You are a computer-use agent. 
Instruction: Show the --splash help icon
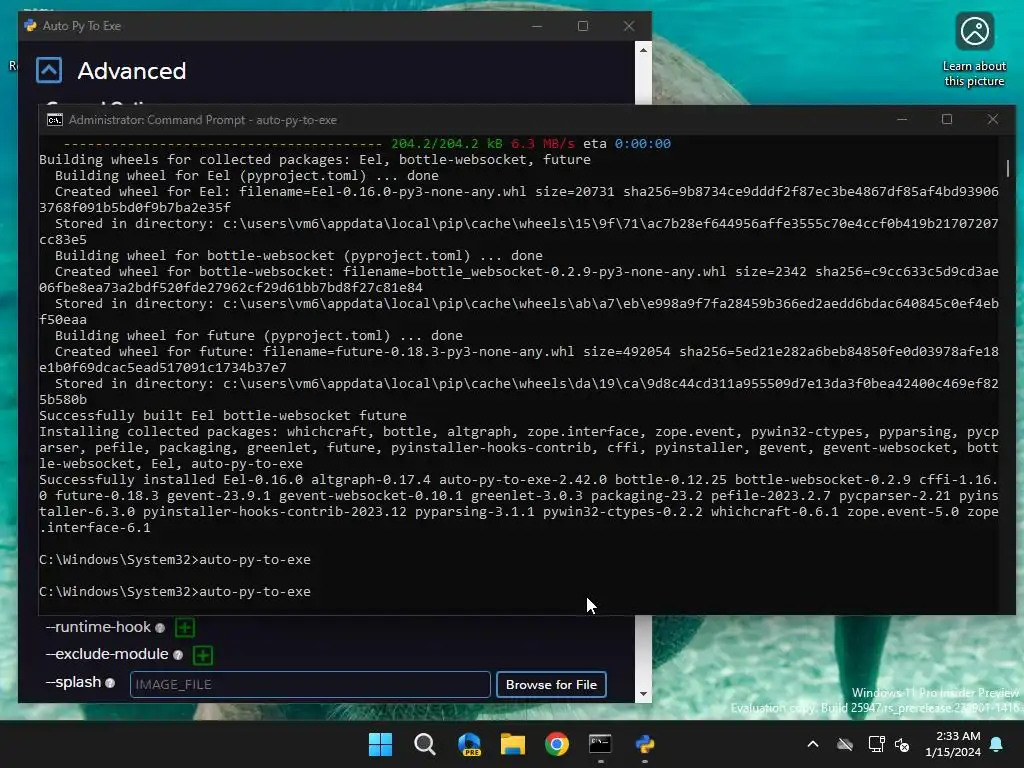pos(110,683)
